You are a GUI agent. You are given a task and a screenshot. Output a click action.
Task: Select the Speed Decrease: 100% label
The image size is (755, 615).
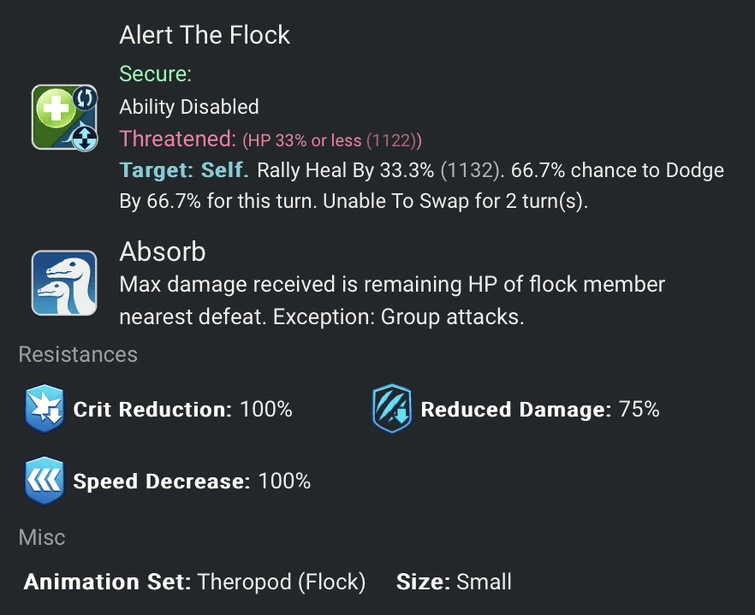(191, 481)
